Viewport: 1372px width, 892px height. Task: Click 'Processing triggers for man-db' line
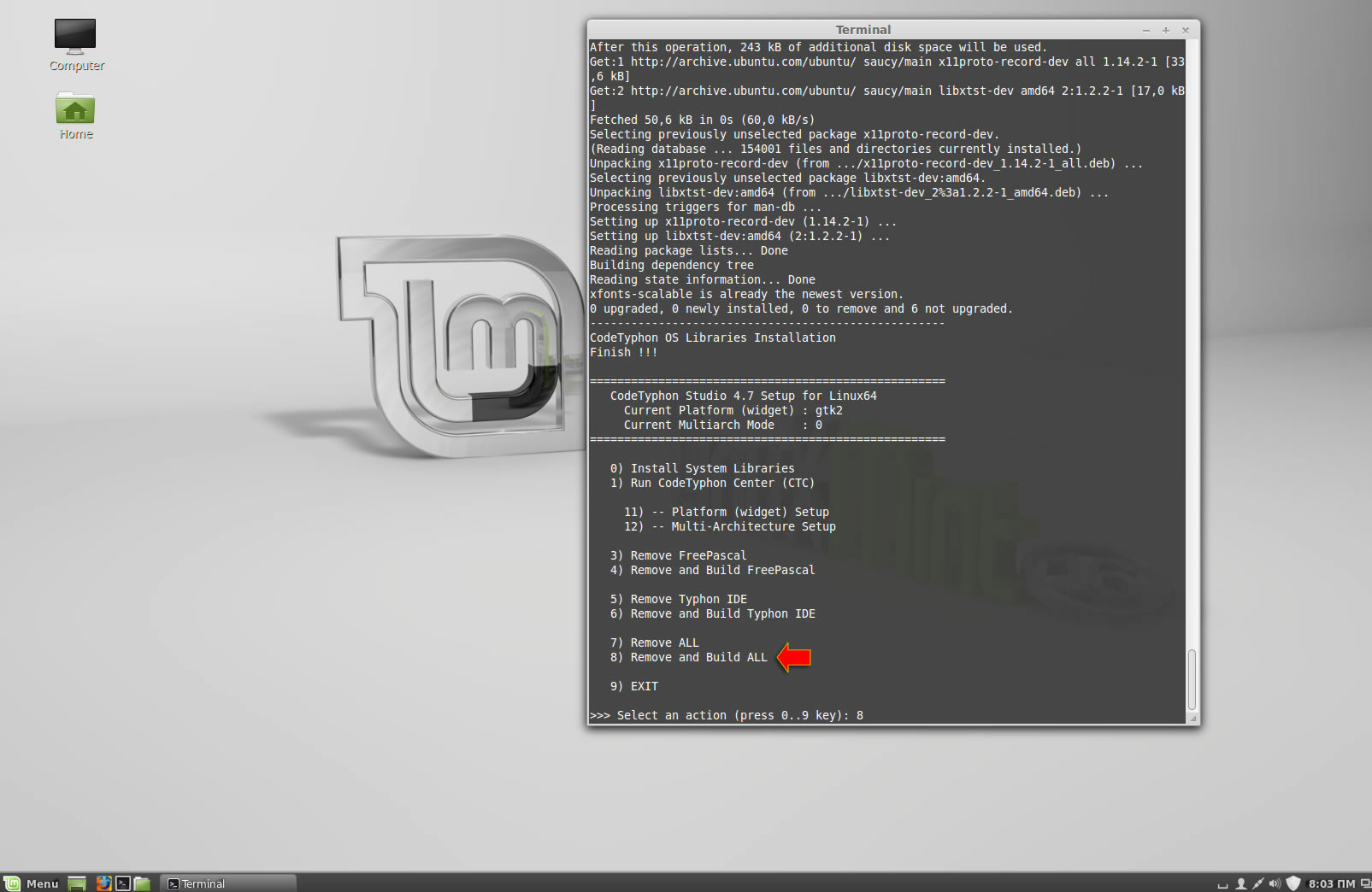tap(705, 207)
